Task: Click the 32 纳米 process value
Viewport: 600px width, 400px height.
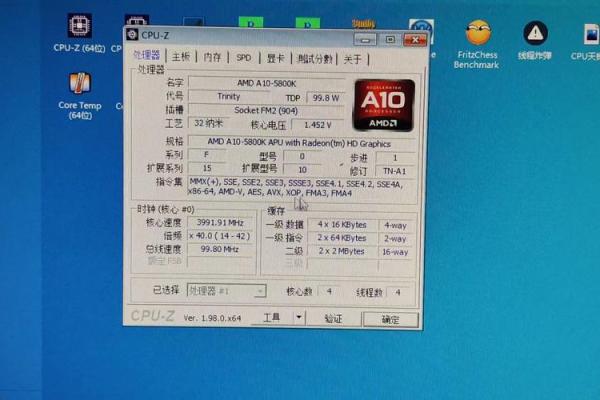Action: (208, 123)
